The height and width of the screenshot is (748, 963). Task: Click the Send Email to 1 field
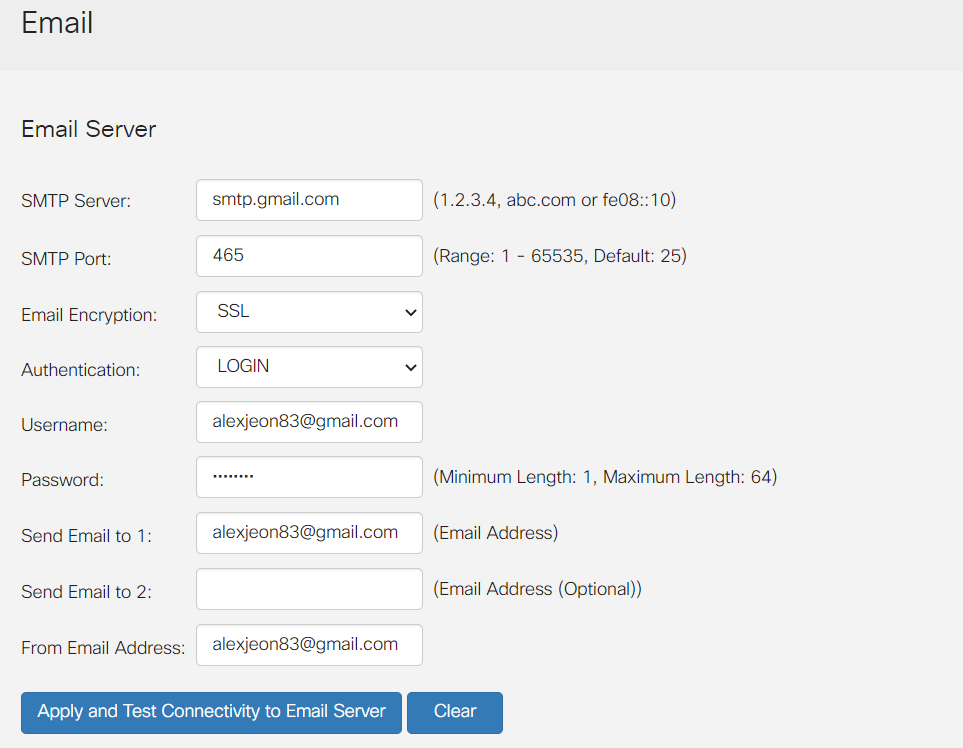(x=309, y=533)
